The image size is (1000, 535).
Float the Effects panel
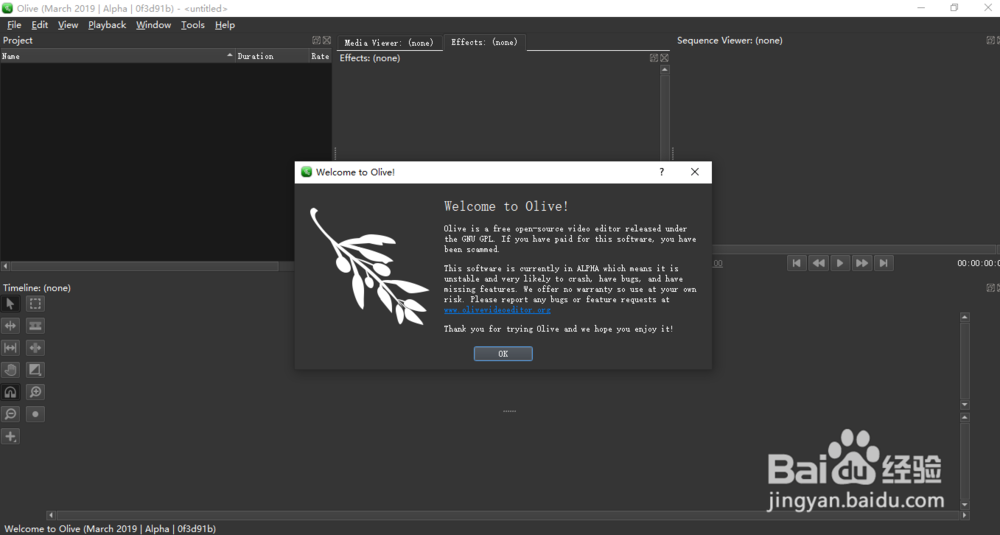[654, 58]
